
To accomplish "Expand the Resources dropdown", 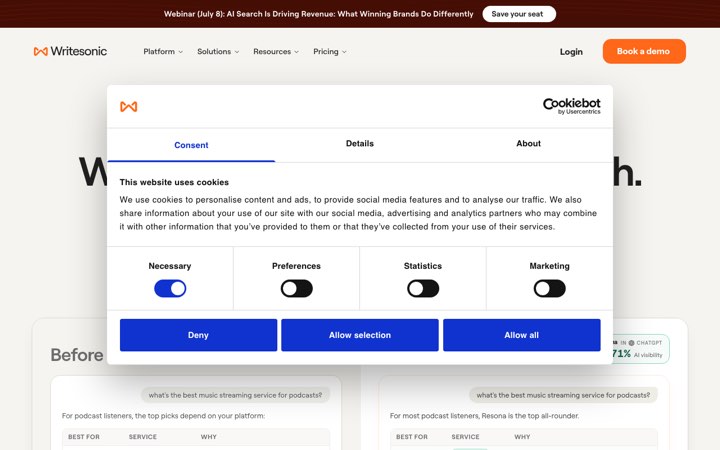I will coord(276,51).
